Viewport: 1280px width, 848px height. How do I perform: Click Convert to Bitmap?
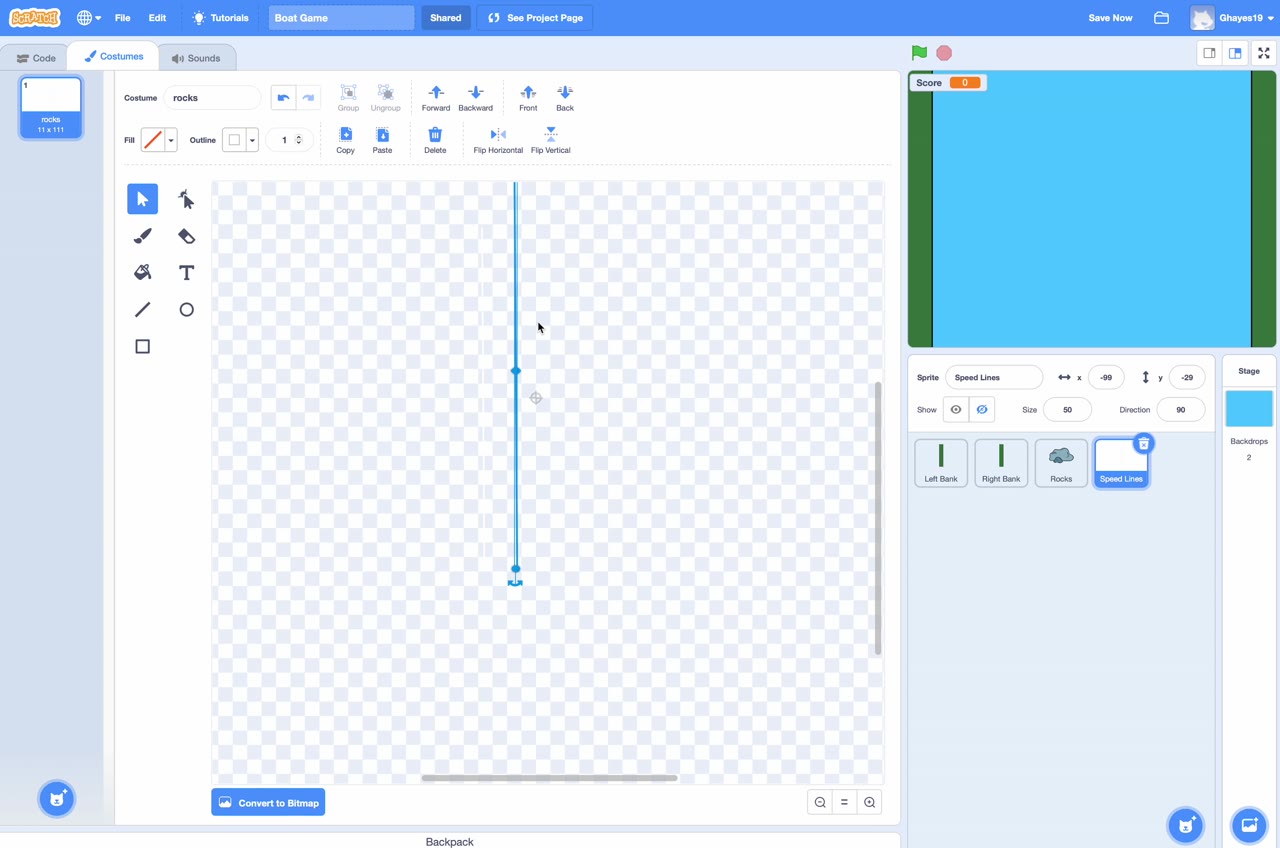268,802
